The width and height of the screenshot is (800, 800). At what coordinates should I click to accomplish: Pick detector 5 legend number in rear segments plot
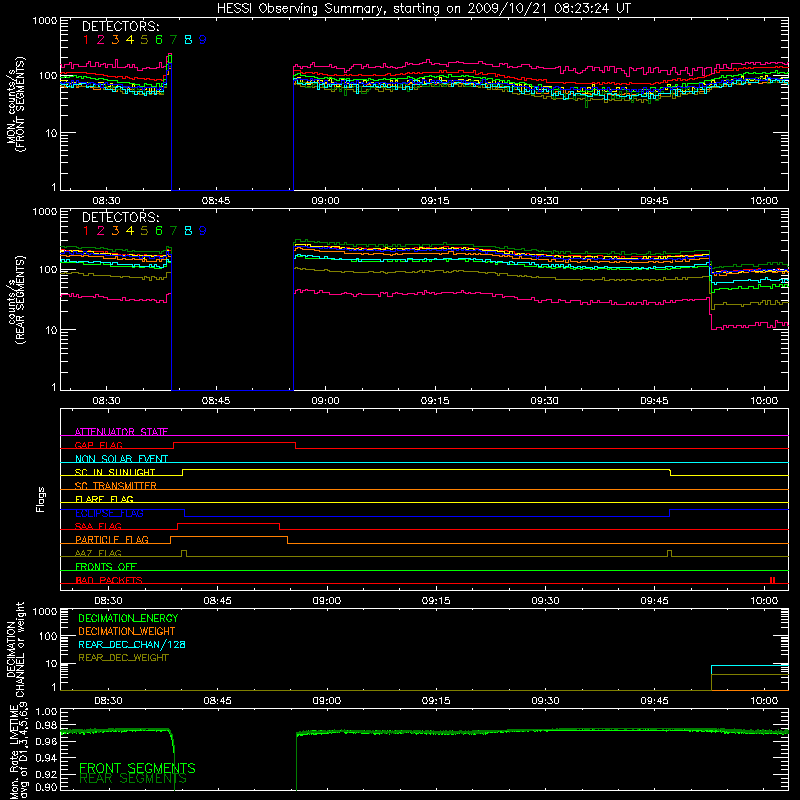click(x=144, y=231)
